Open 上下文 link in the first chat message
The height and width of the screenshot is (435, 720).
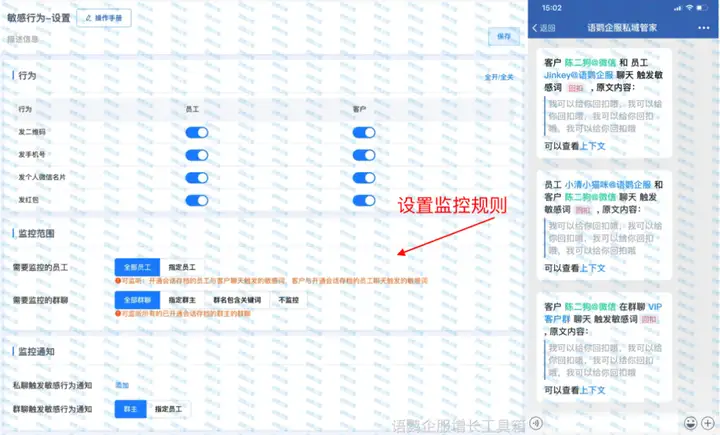tap(595, 146)
